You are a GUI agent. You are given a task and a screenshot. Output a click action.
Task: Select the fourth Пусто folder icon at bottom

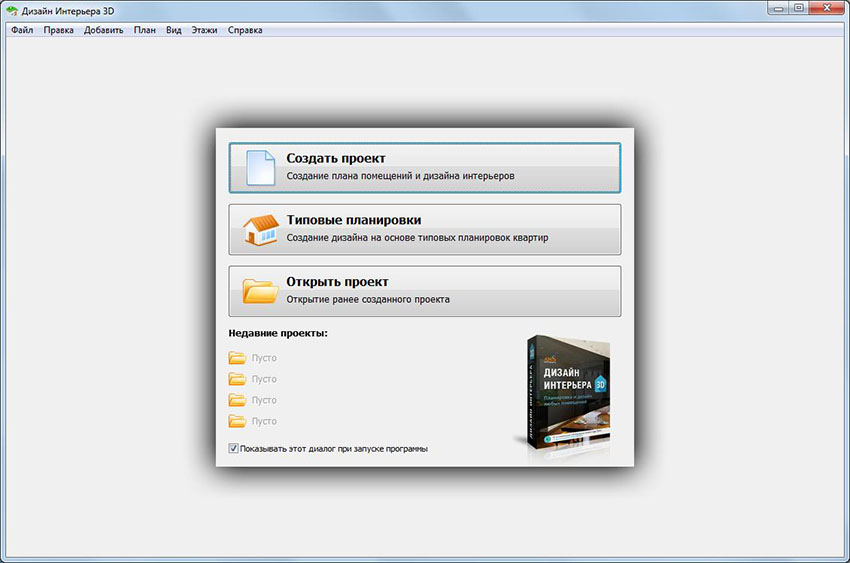(x=237, y=421)
